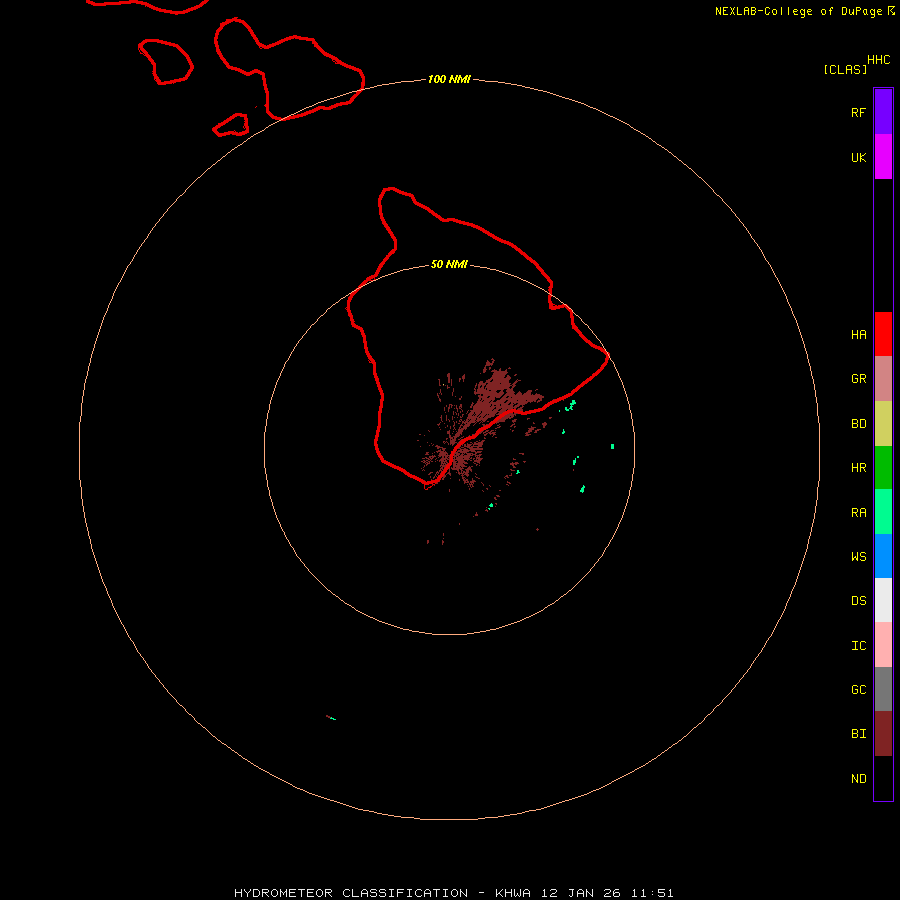Click the IC legend label
900x900 pixels.
(858, 646)
